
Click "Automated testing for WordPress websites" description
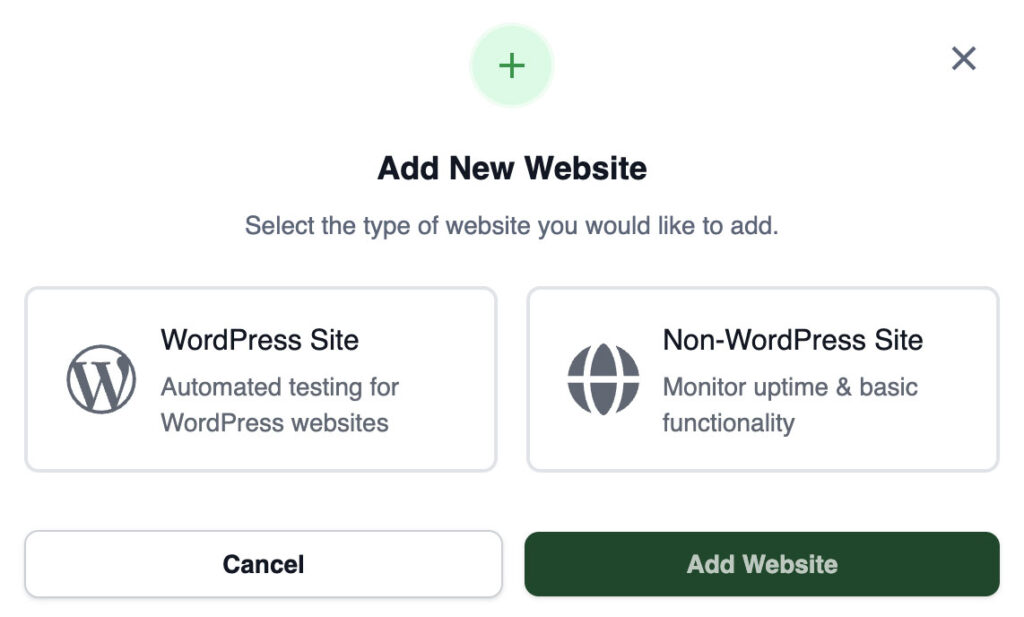coord(279,405)
